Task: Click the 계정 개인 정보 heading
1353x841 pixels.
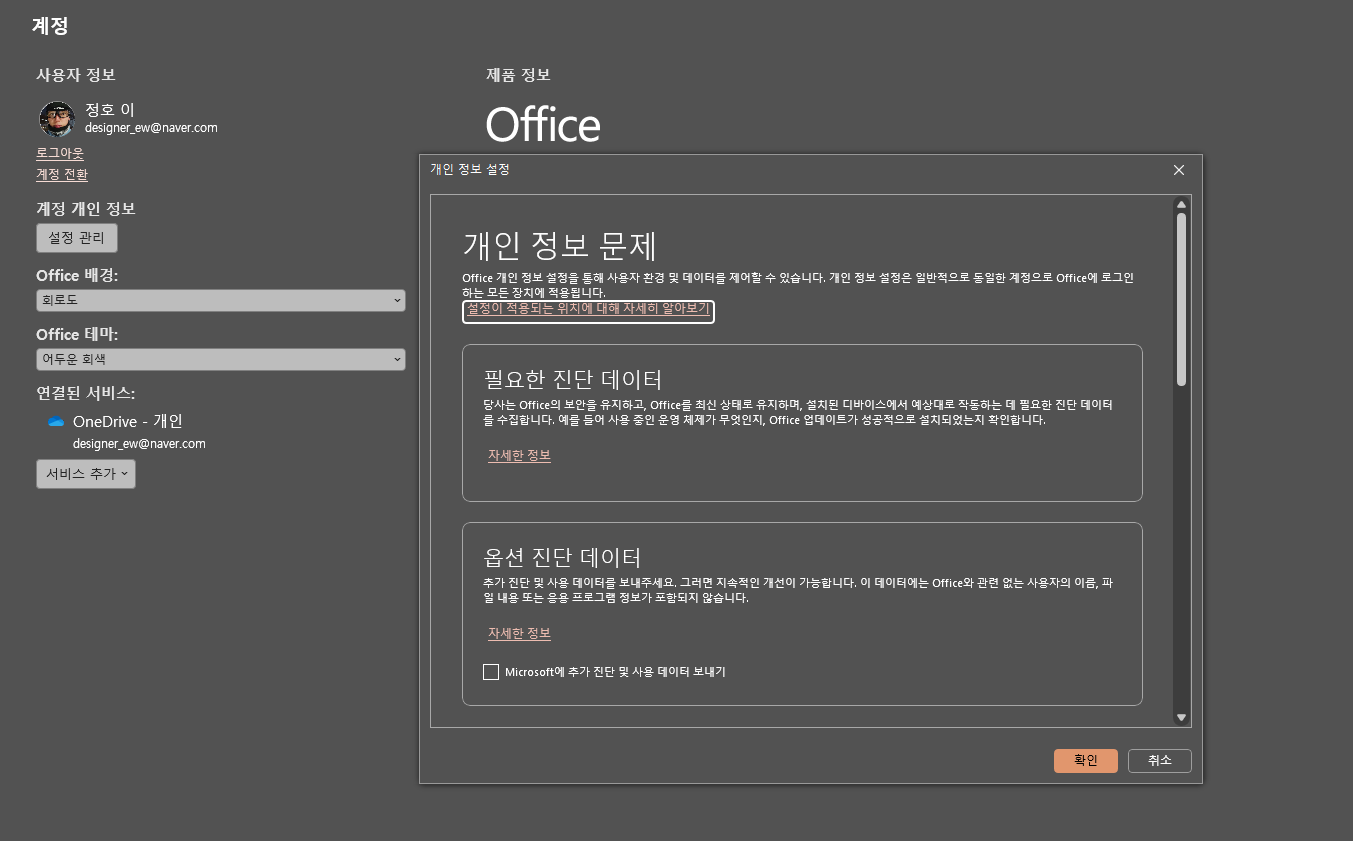Action: (86, 209)
